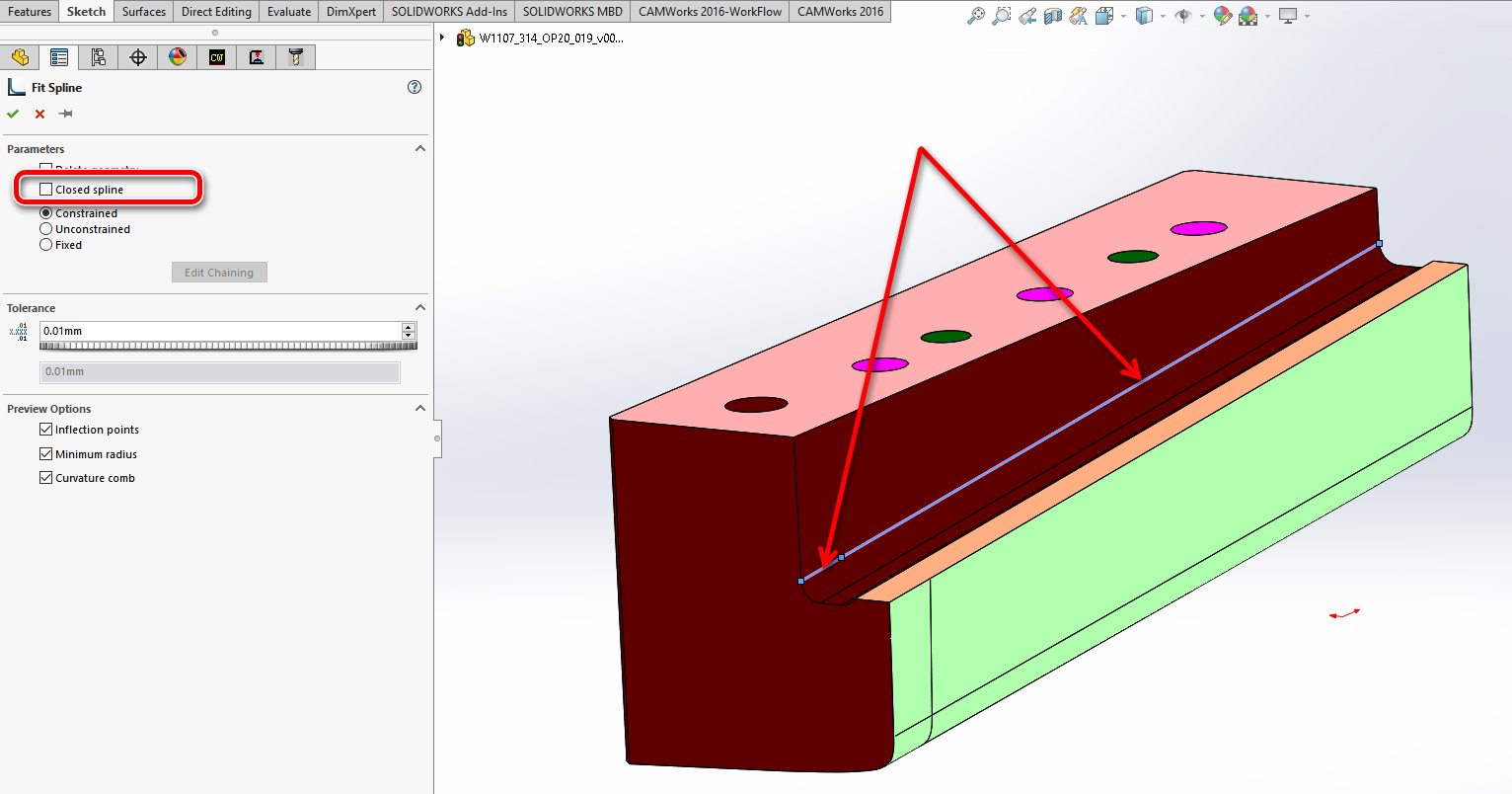Image resolution: width=1512 pixels, height=794 pixels.
Task: Select the Unconstrained radio option
Action: pos(46,229)
